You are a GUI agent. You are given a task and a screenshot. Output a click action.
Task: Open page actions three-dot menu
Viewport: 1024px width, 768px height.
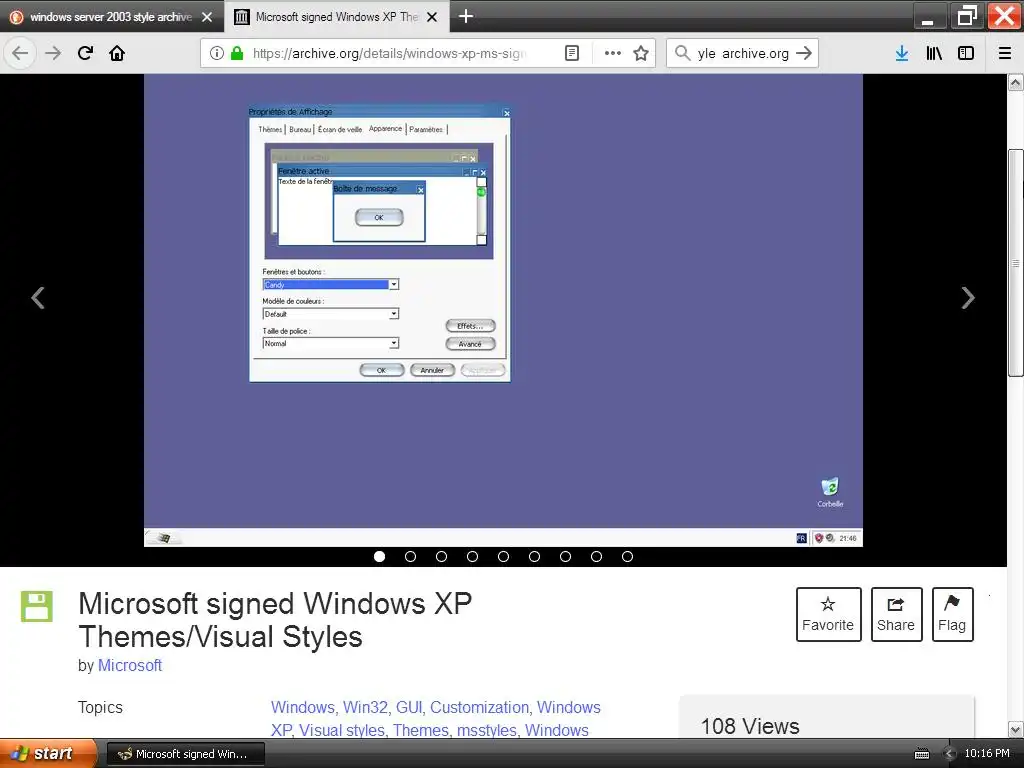pos(613,53)
